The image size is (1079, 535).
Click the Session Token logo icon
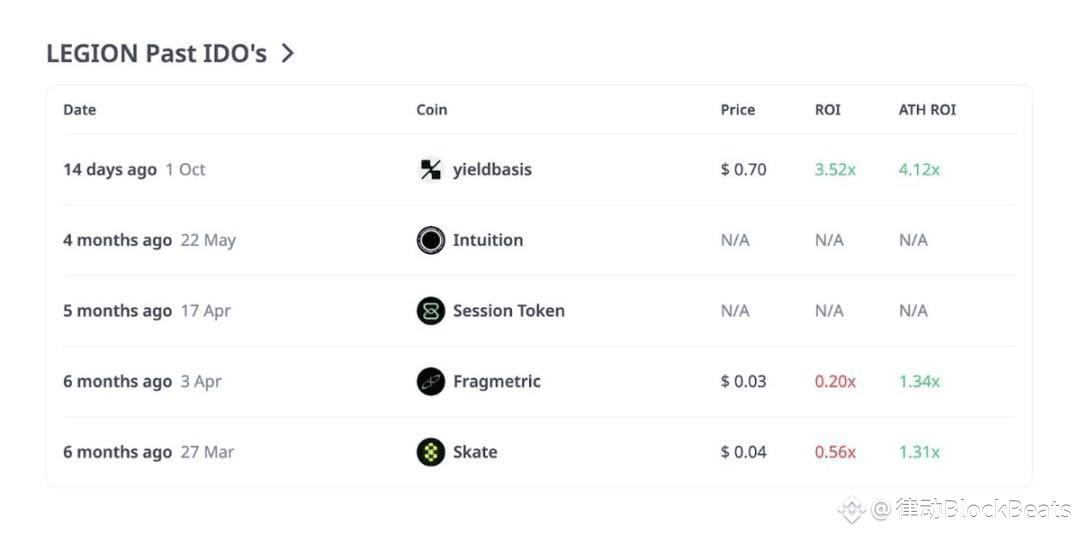tap(430, 311)
